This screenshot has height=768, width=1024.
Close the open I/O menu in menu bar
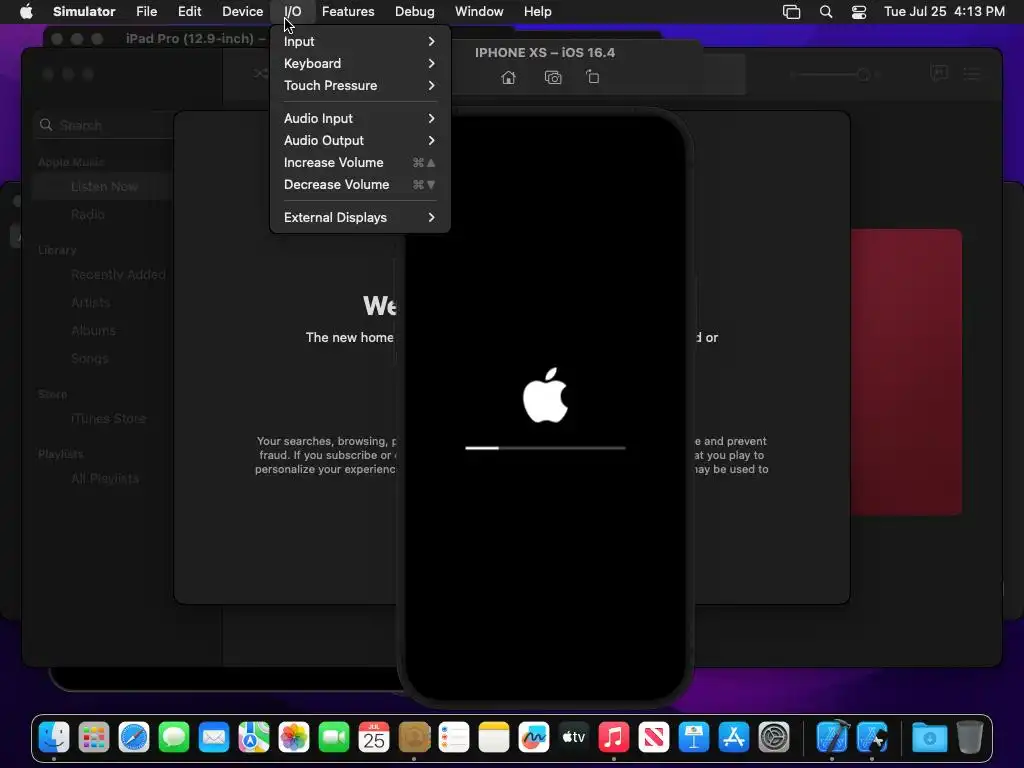[293, 11]
